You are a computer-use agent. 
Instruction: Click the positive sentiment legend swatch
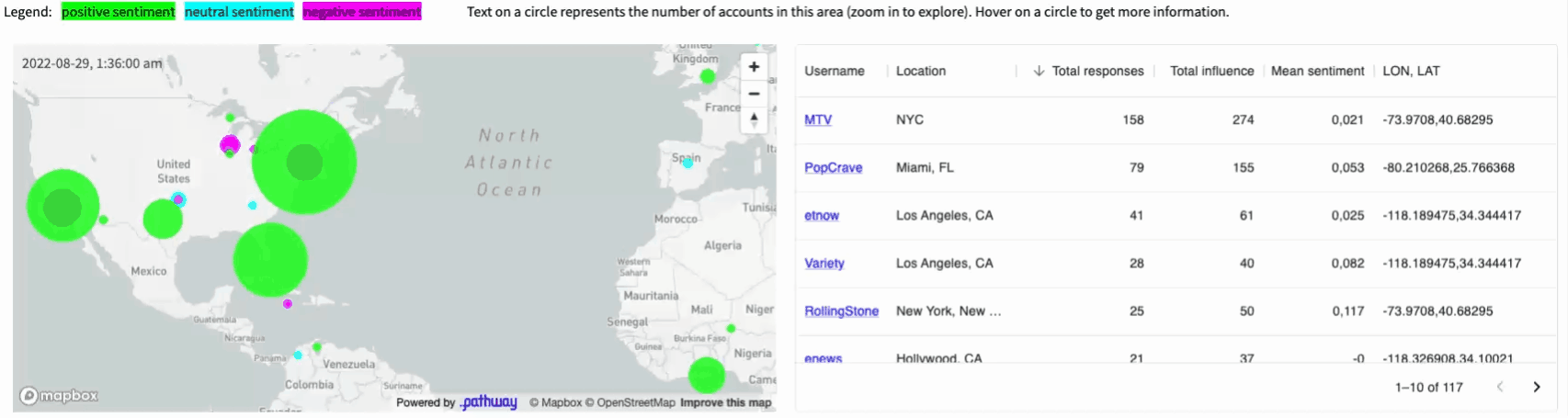coord(118,12)
